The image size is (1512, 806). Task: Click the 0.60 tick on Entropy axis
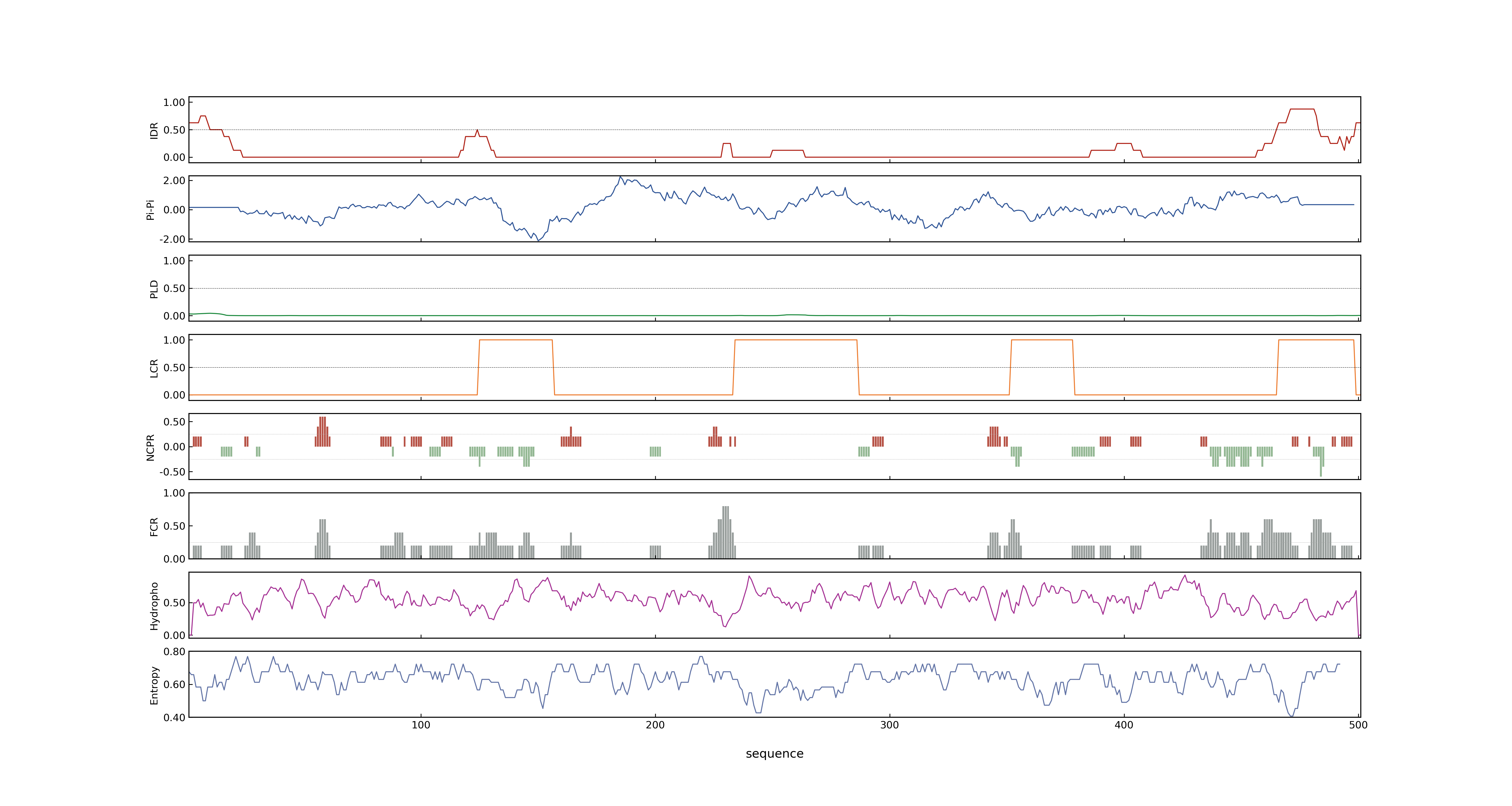click(174, 685)
